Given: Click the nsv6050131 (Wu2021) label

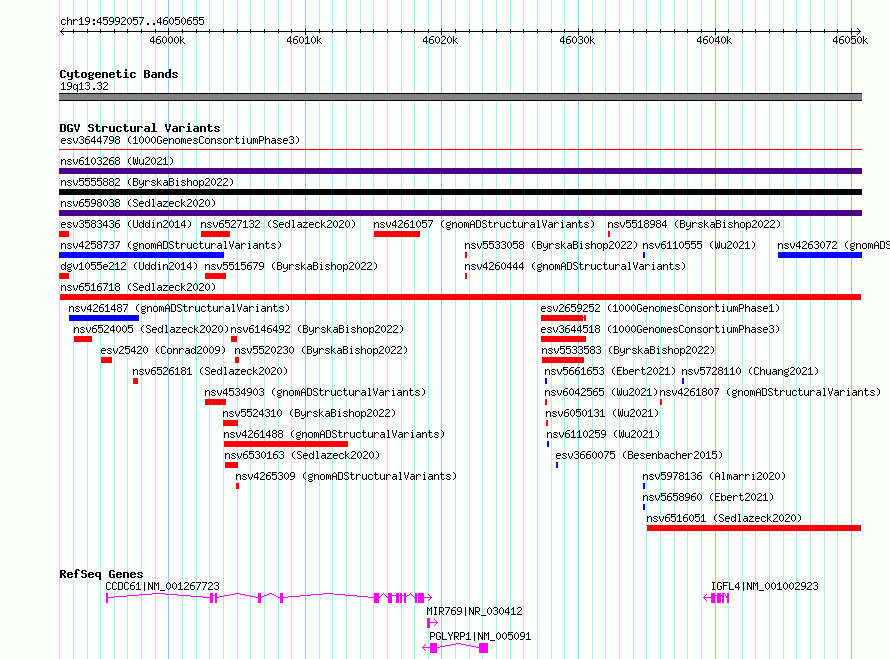Looking at the screenshot, I should 602,413.
